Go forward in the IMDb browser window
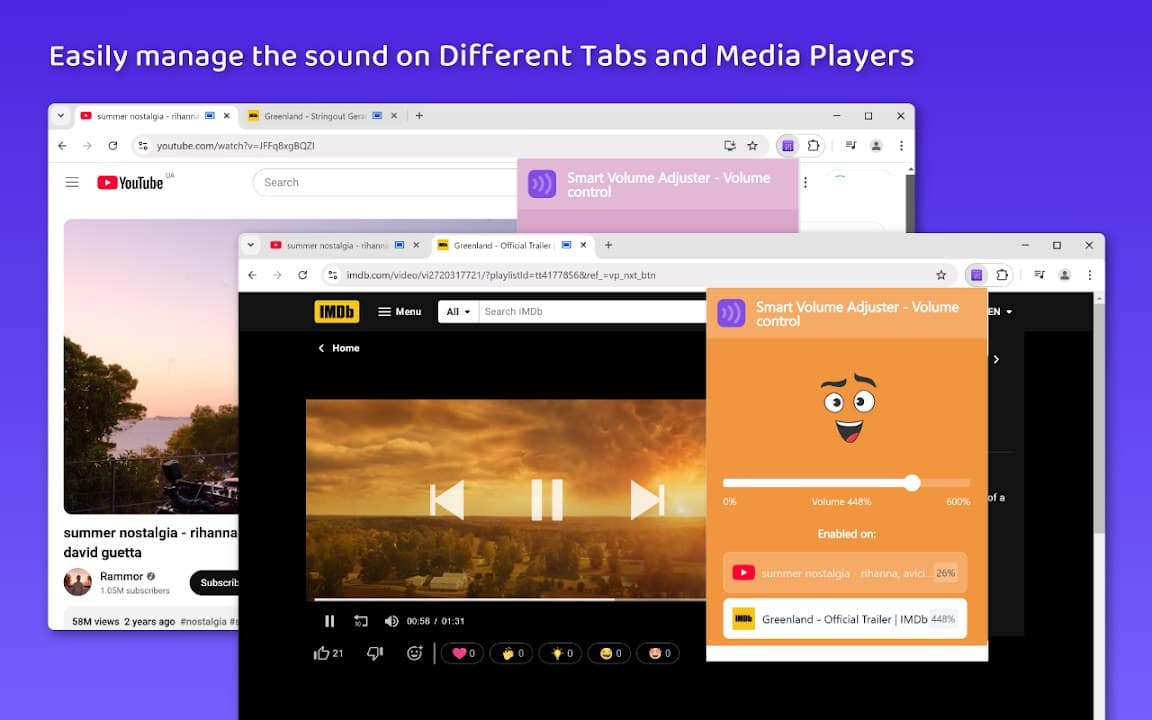1152x720 pixels. 277,275
